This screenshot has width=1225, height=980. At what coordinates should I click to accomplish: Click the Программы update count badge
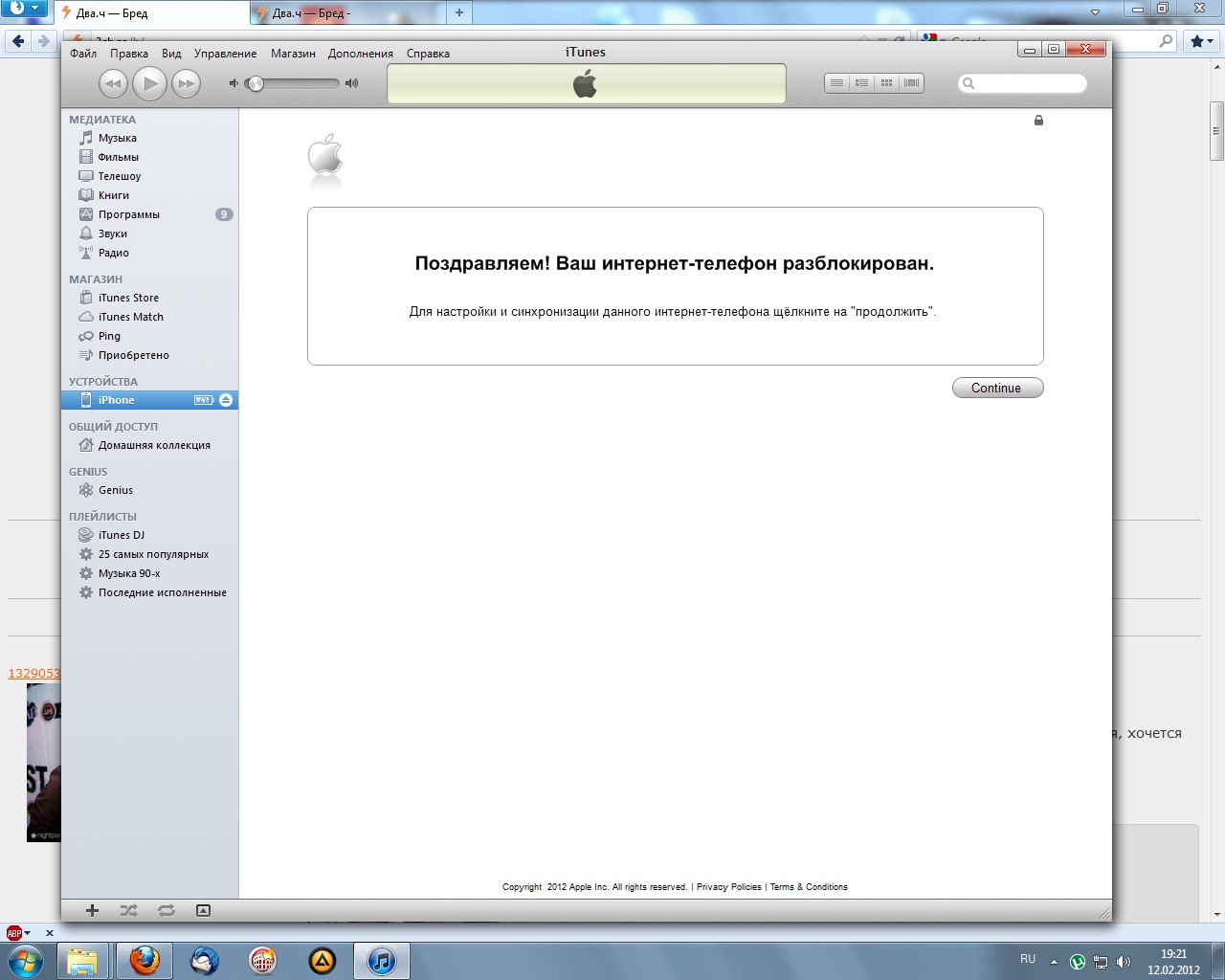click(224, 214)
